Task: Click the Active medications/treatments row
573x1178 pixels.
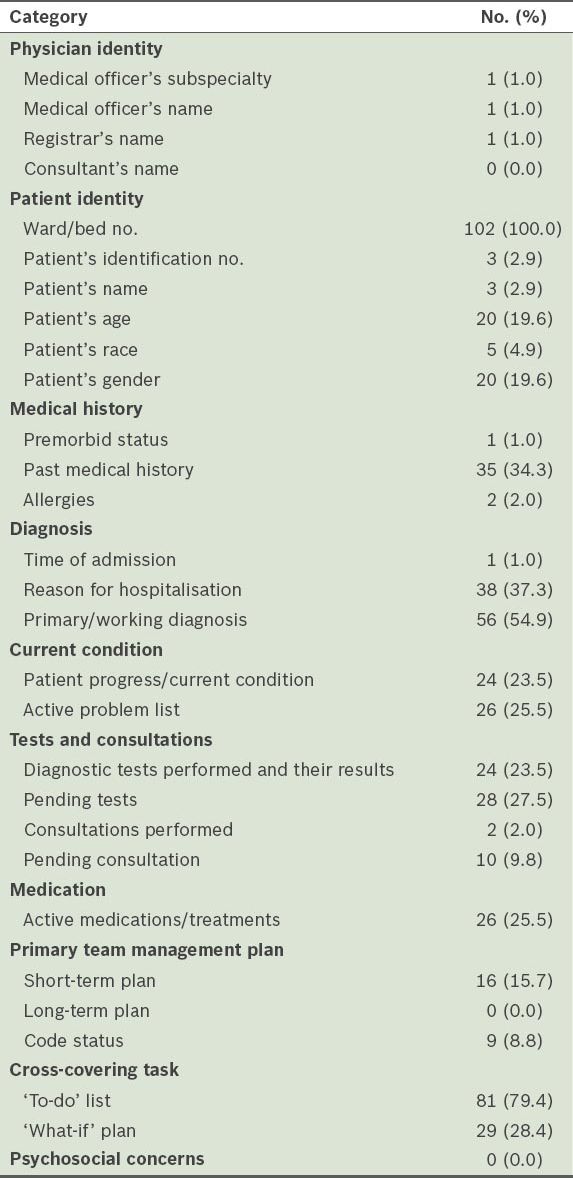Action: tap(286, 920)
